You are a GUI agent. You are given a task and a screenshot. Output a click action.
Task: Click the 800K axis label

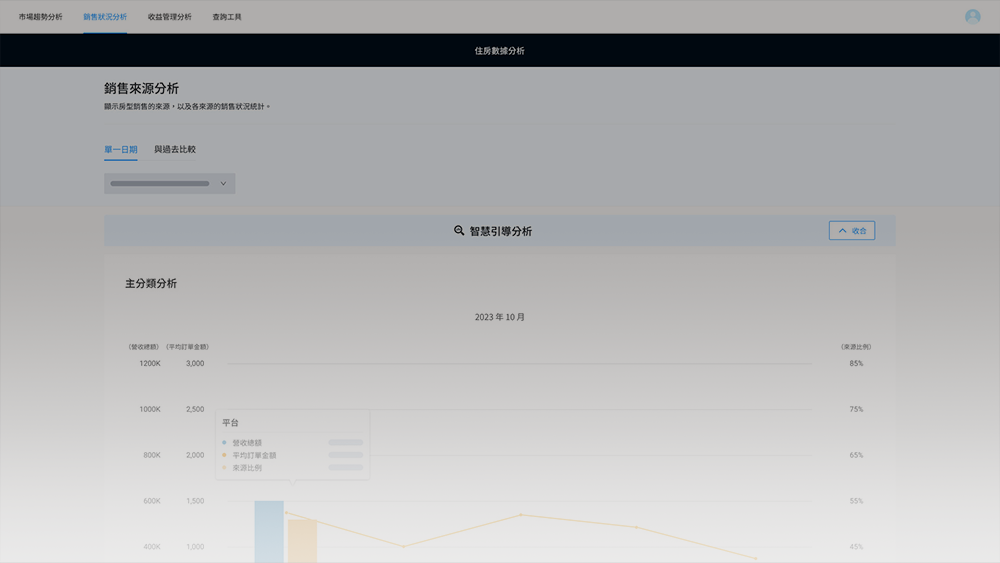click(x=152, y=455)
